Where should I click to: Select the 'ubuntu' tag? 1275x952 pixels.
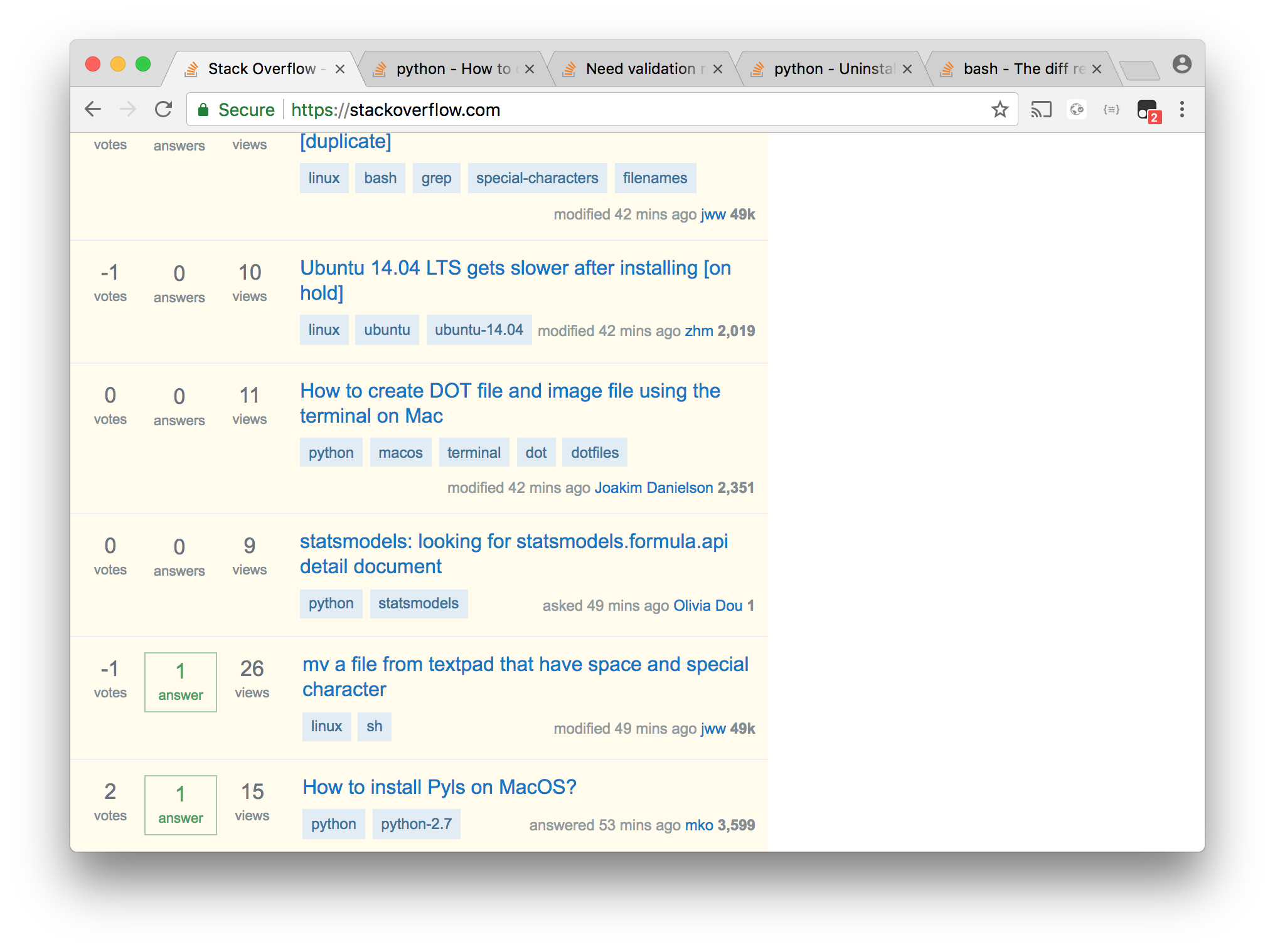coord(387,330)
